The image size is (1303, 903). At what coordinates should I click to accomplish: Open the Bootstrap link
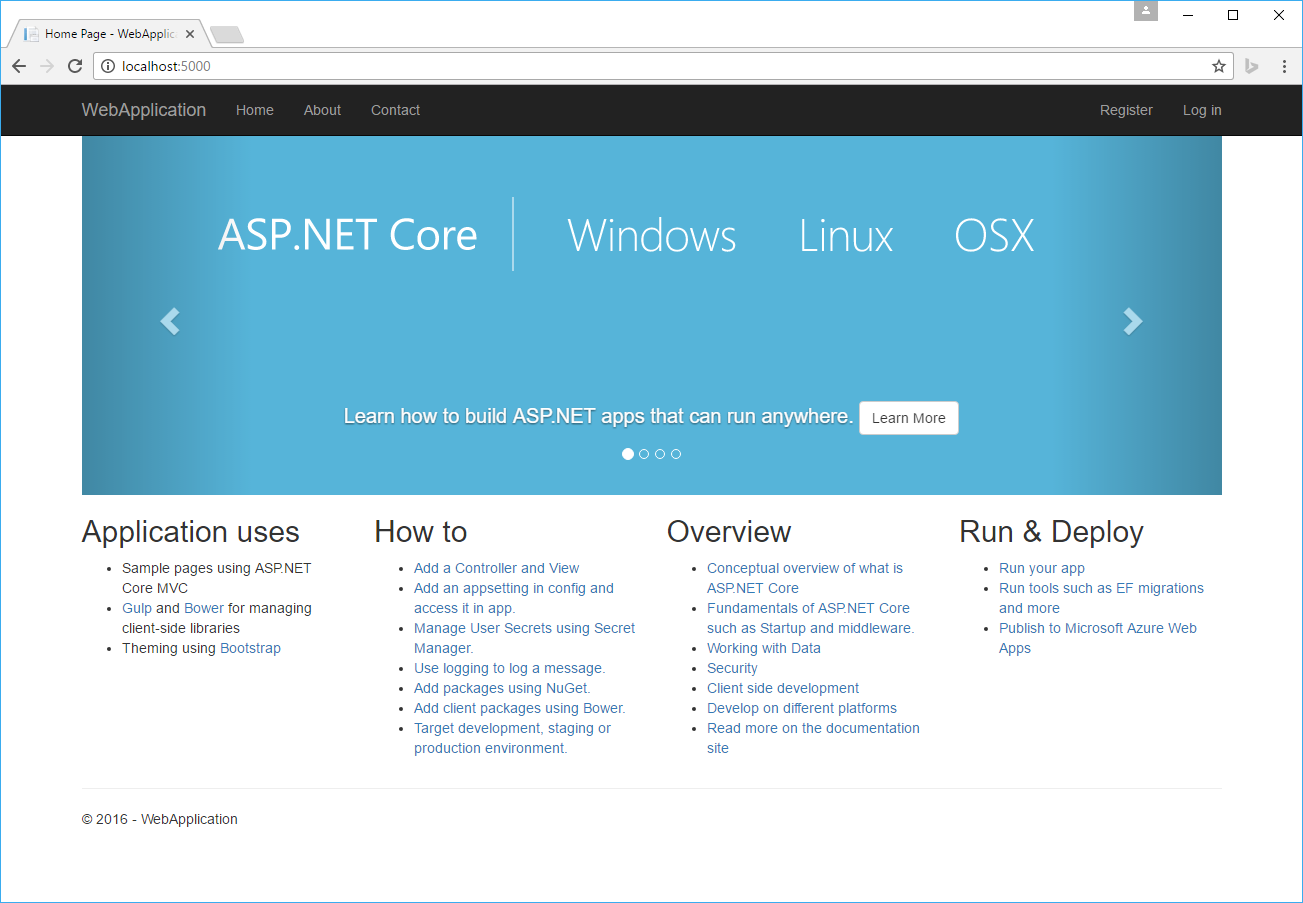250,648
